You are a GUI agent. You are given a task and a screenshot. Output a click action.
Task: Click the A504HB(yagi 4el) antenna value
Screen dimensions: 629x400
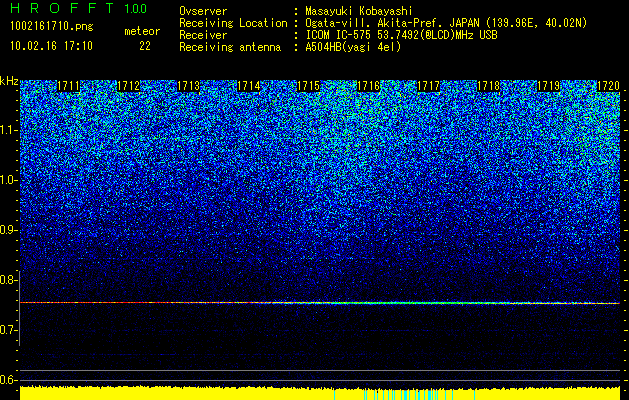(x=353, y=47)
